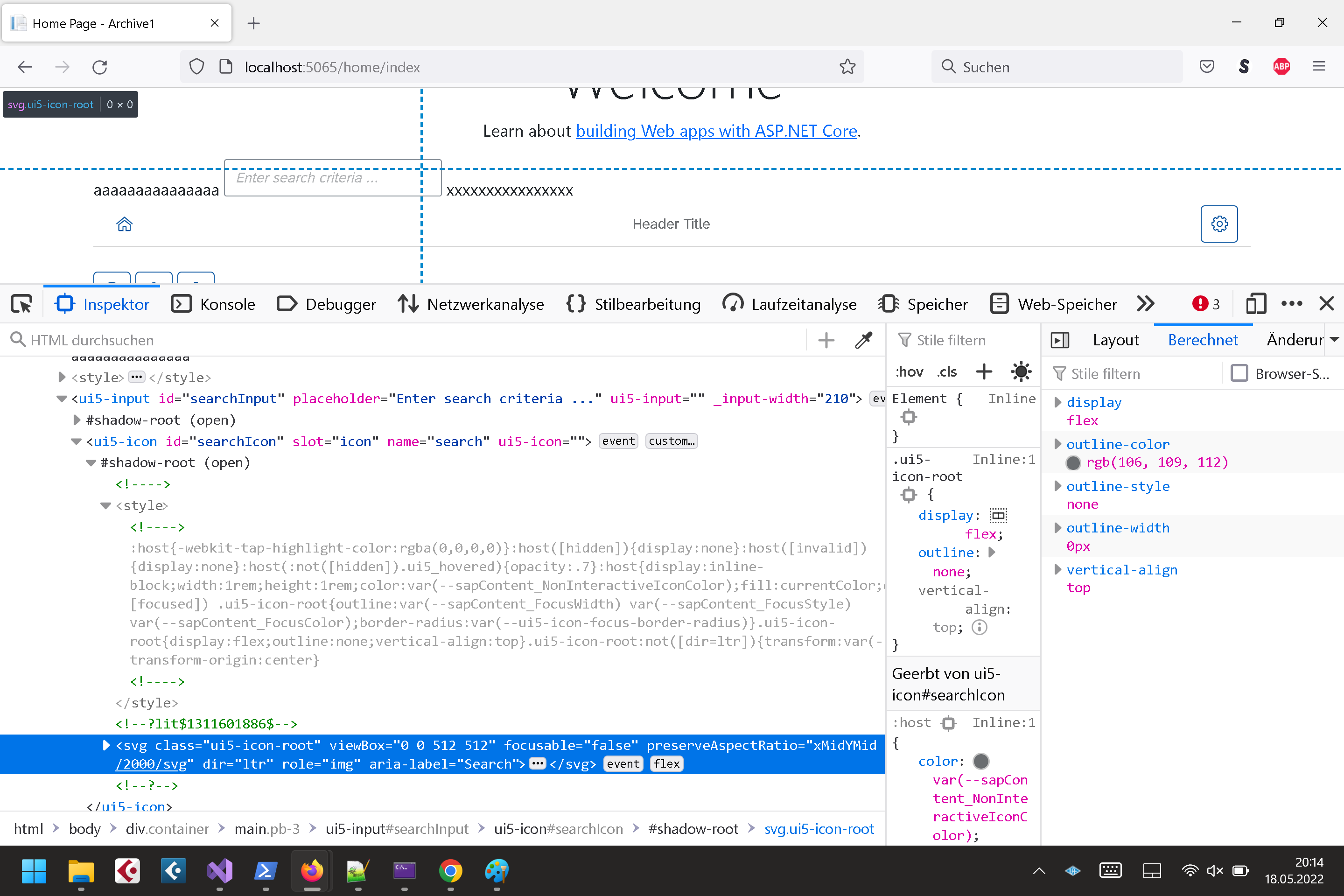
Task: Open the Layout sidebar tab
Action: tap(1115, 340)
